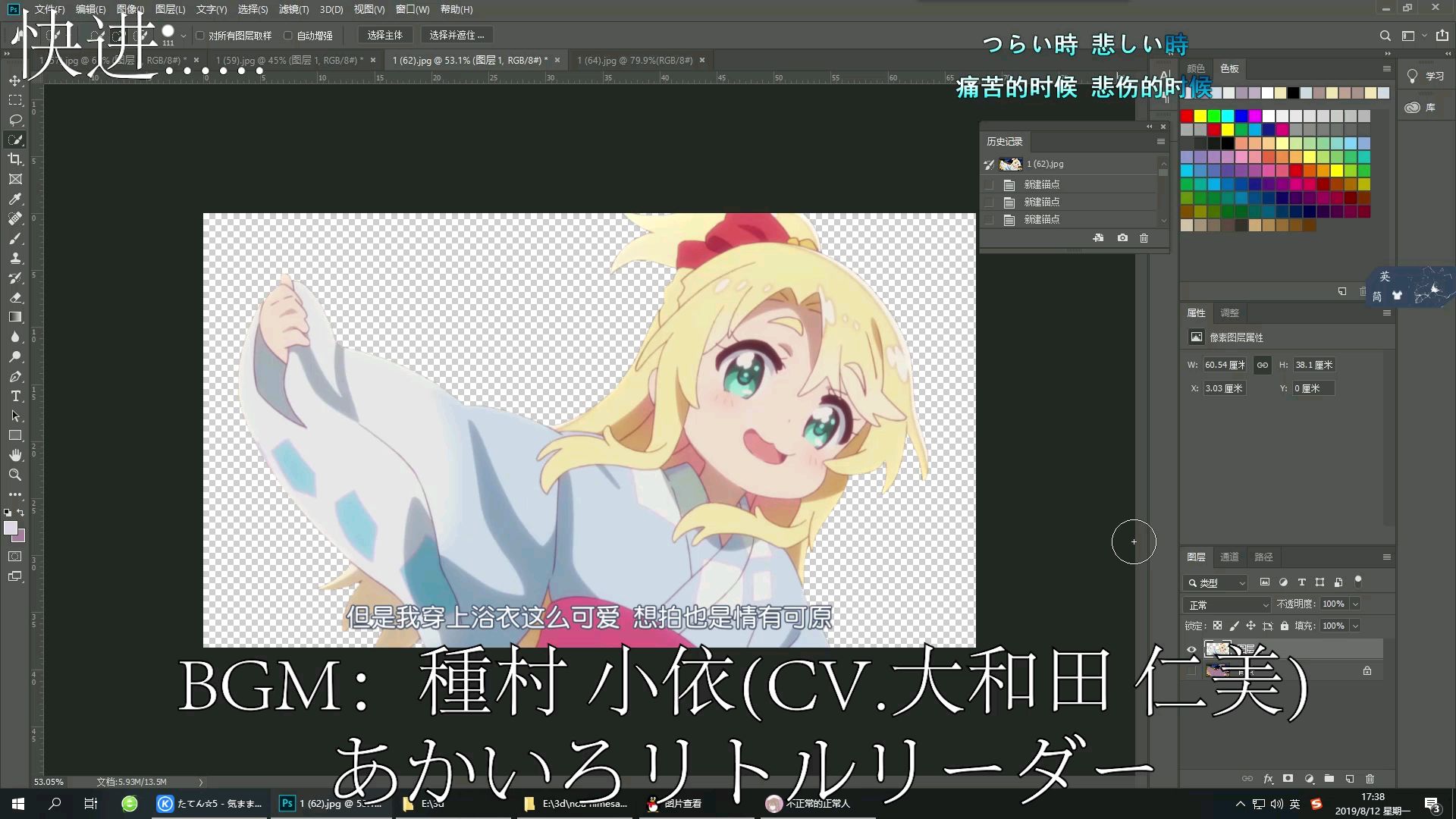Select the Spot Healing Brush tool
This screenshot has height=819, width=1456.
coord(15,218)
